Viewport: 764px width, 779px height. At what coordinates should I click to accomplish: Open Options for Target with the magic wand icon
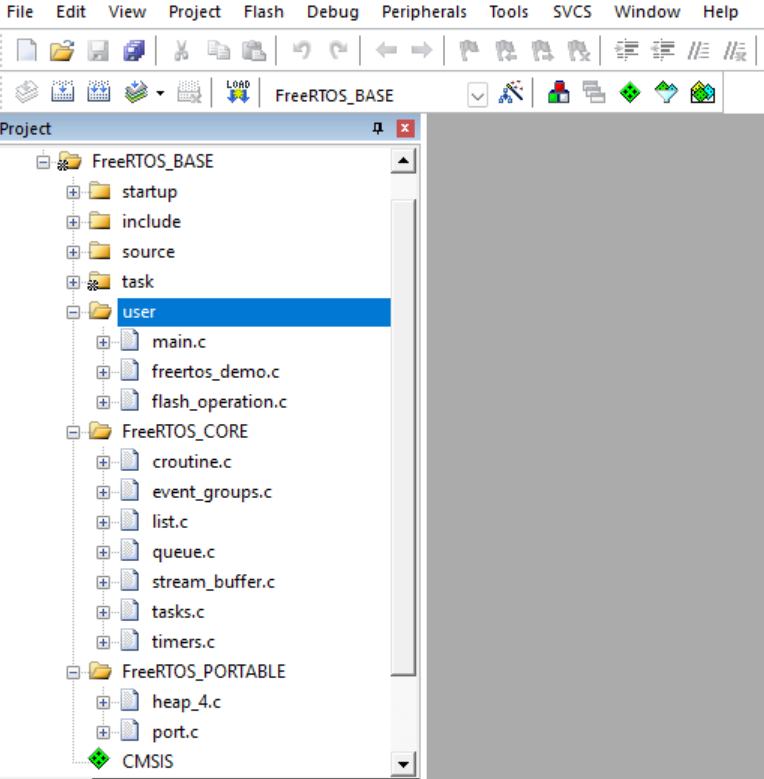click(511, 92)
